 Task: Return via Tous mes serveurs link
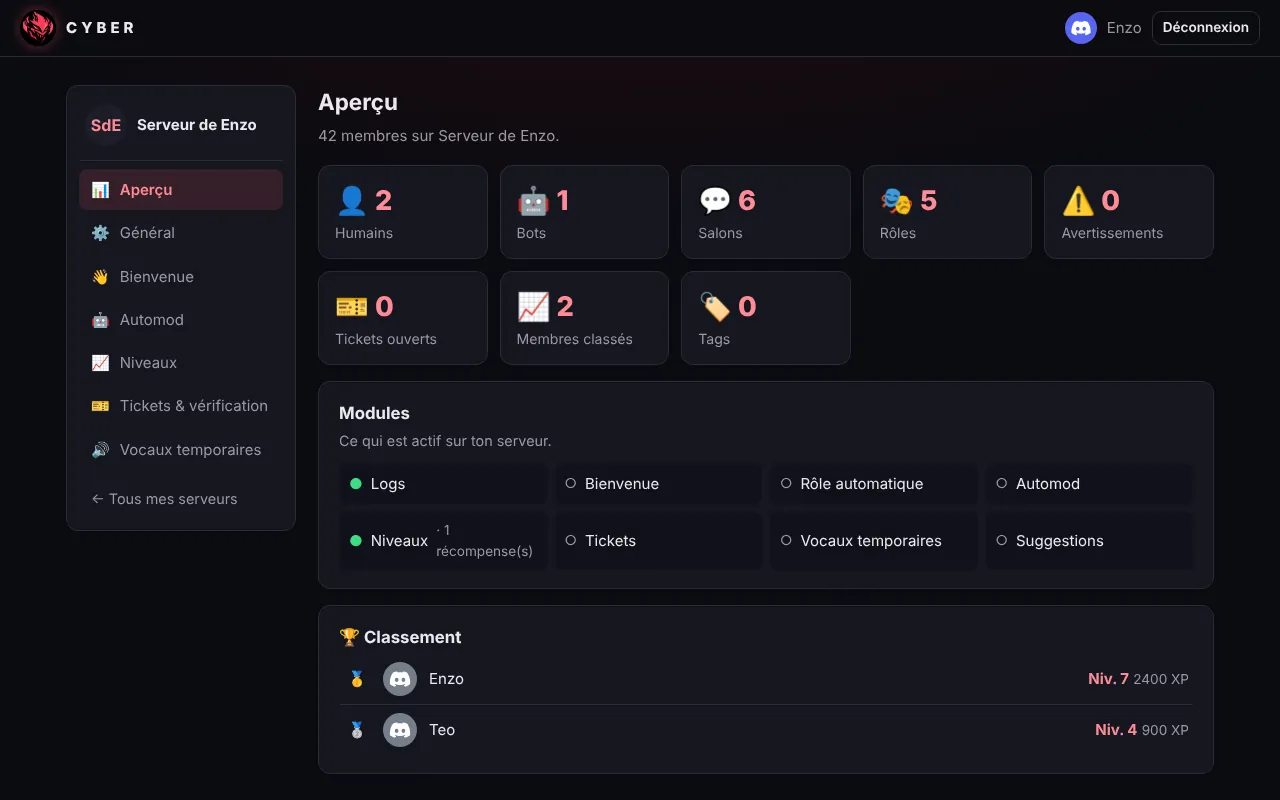[164, 499]
